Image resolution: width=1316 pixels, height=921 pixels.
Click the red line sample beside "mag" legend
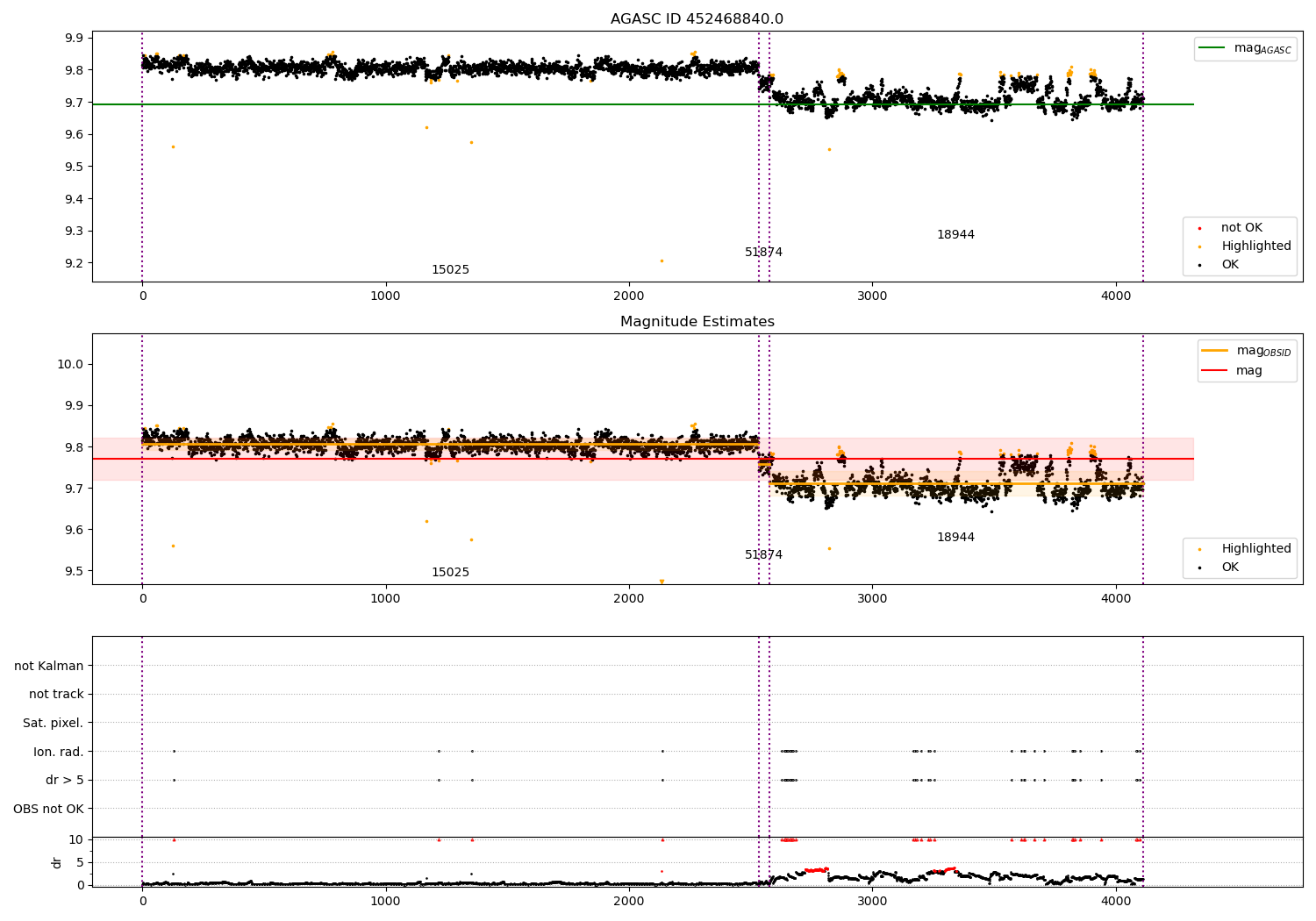(x=1215, y=371)
